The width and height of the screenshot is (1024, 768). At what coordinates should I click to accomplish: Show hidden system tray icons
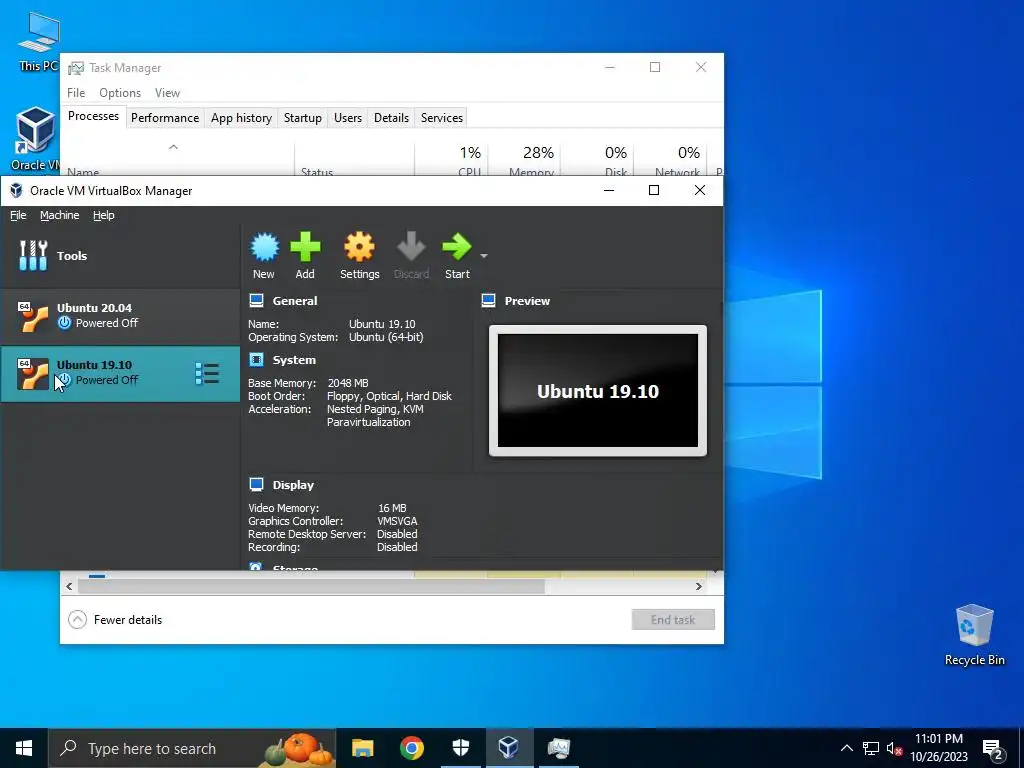tap(846, 748)
